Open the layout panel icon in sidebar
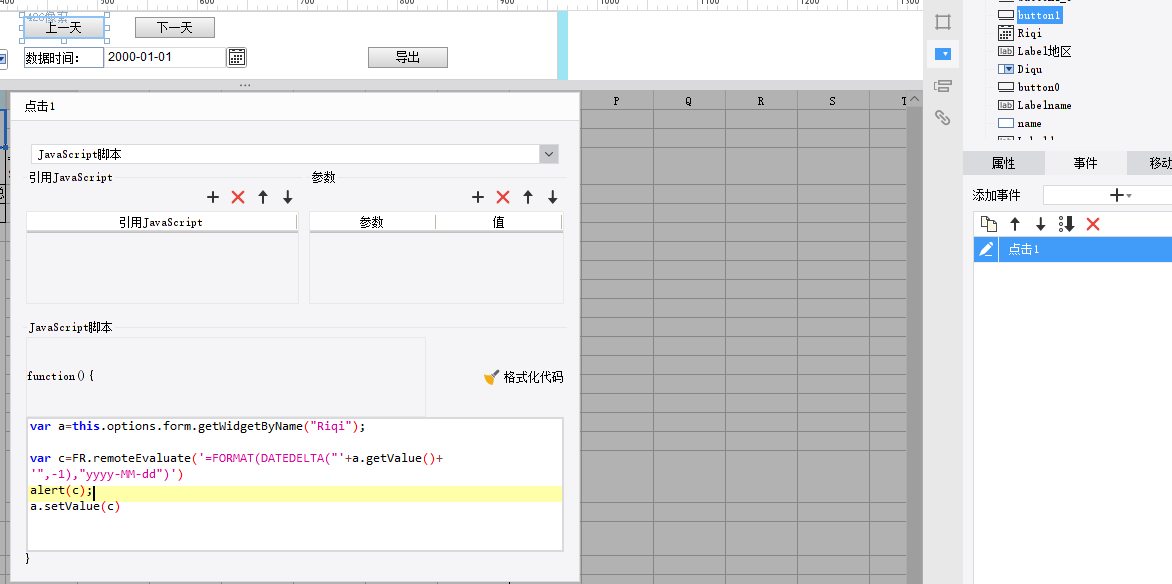The width and height of the screenshot is (1172, 584). pyautogui.click(x=943, y=86)
